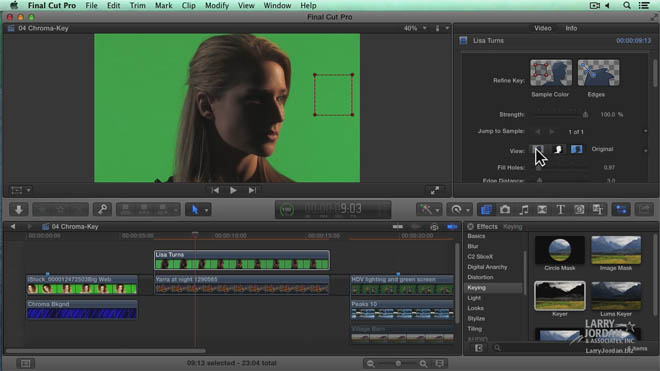Open the Enhancements magic wand menu

click(x=428, y=209)
